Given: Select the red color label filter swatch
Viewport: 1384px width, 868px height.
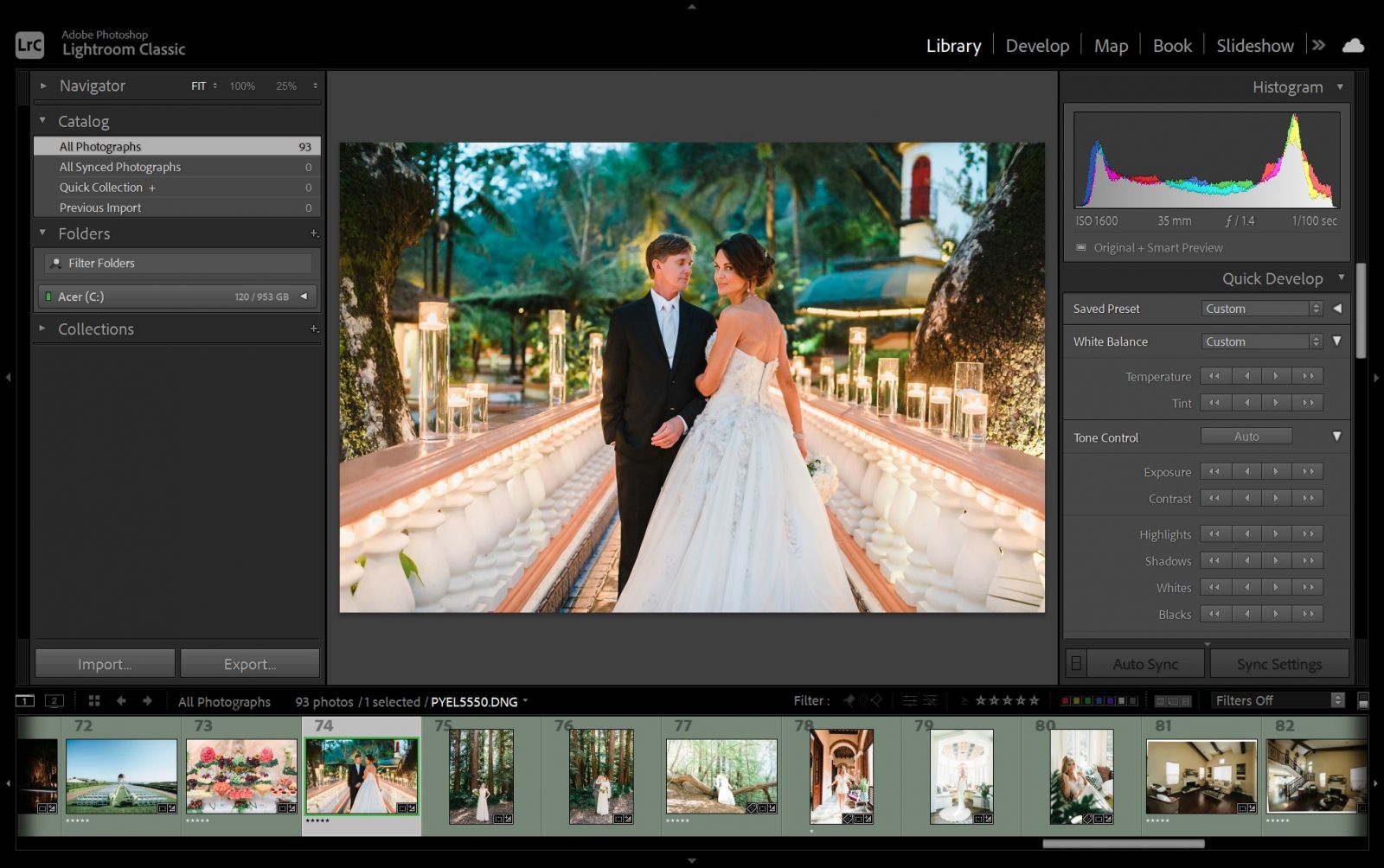Looking at the screenshot, I should pos(1065,700).
